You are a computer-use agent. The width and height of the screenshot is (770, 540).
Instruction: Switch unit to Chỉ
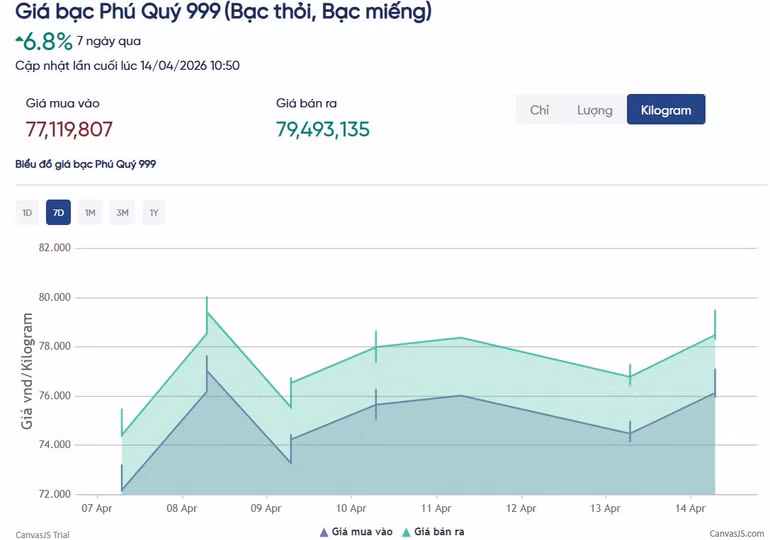[539, 110]
